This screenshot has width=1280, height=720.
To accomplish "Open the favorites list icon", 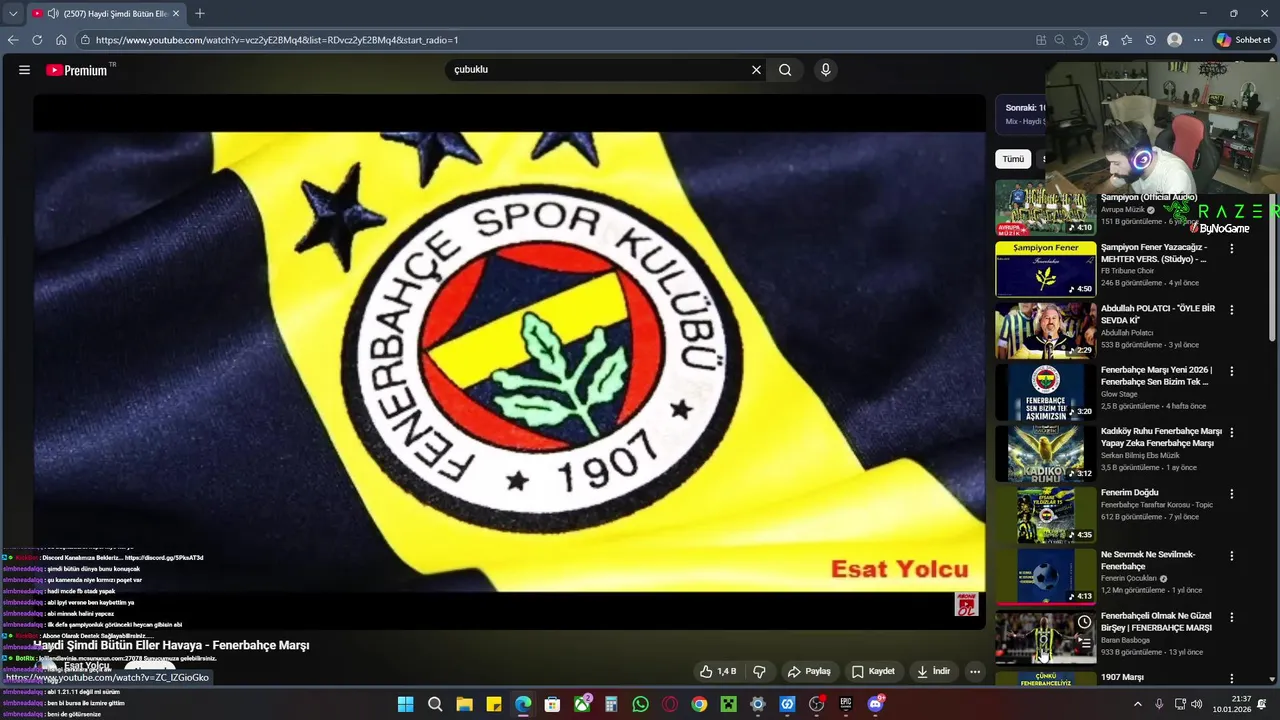I will click(x=1127, y=40).
